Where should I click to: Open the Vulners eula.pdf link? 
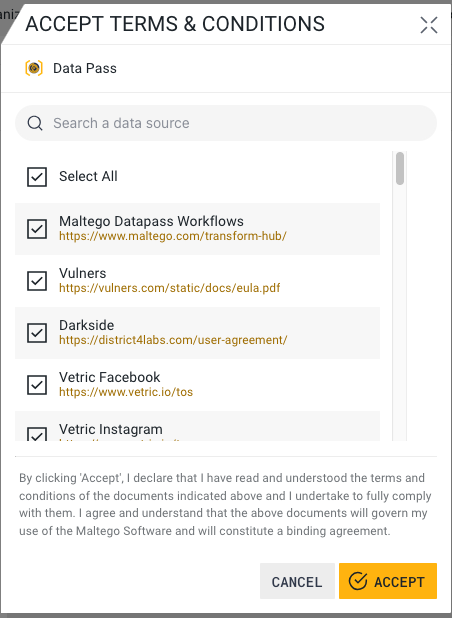[169, 288]
